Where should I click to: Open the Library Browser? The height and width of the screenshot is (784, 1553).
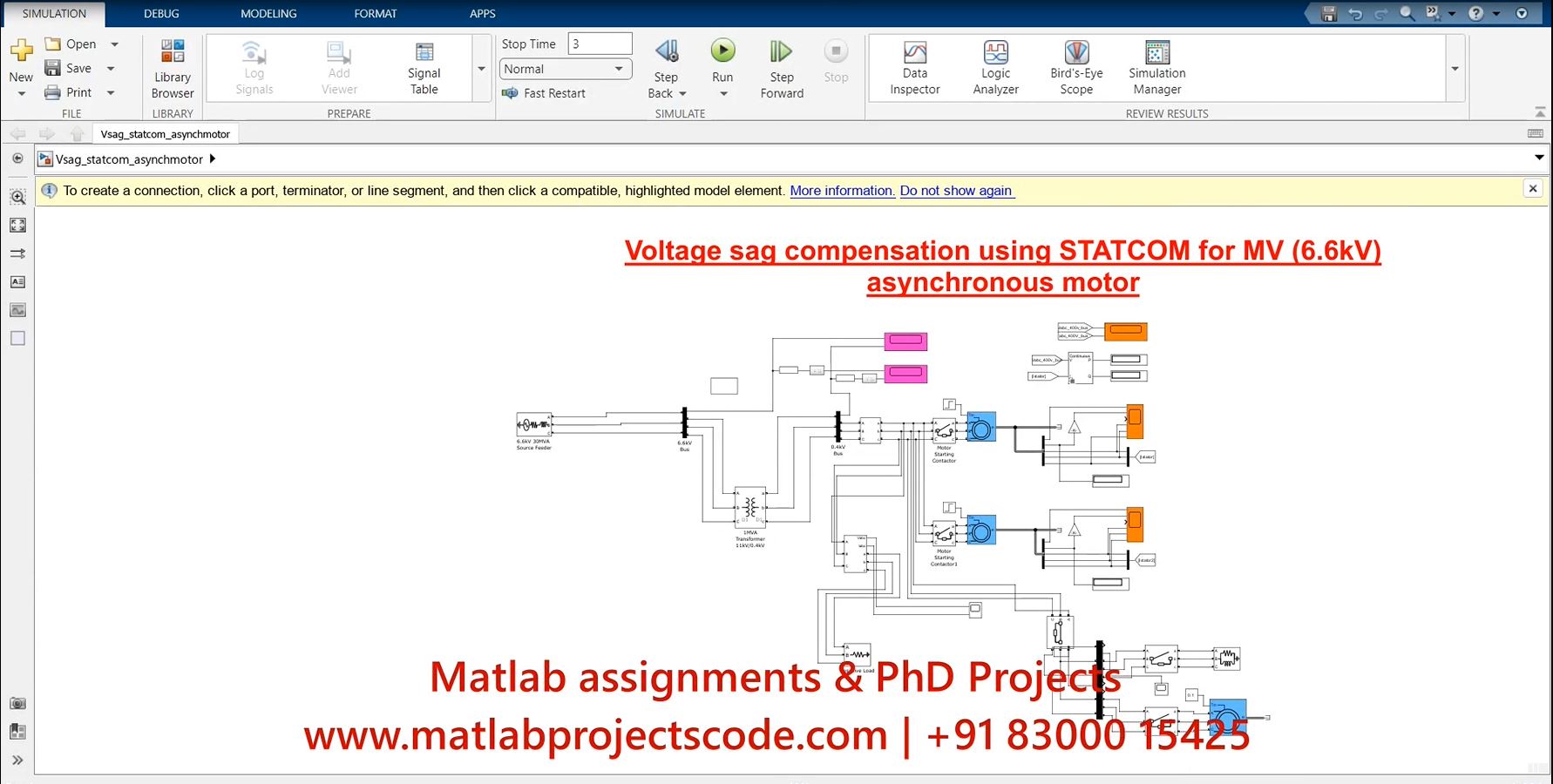click(x=173, y=68)
